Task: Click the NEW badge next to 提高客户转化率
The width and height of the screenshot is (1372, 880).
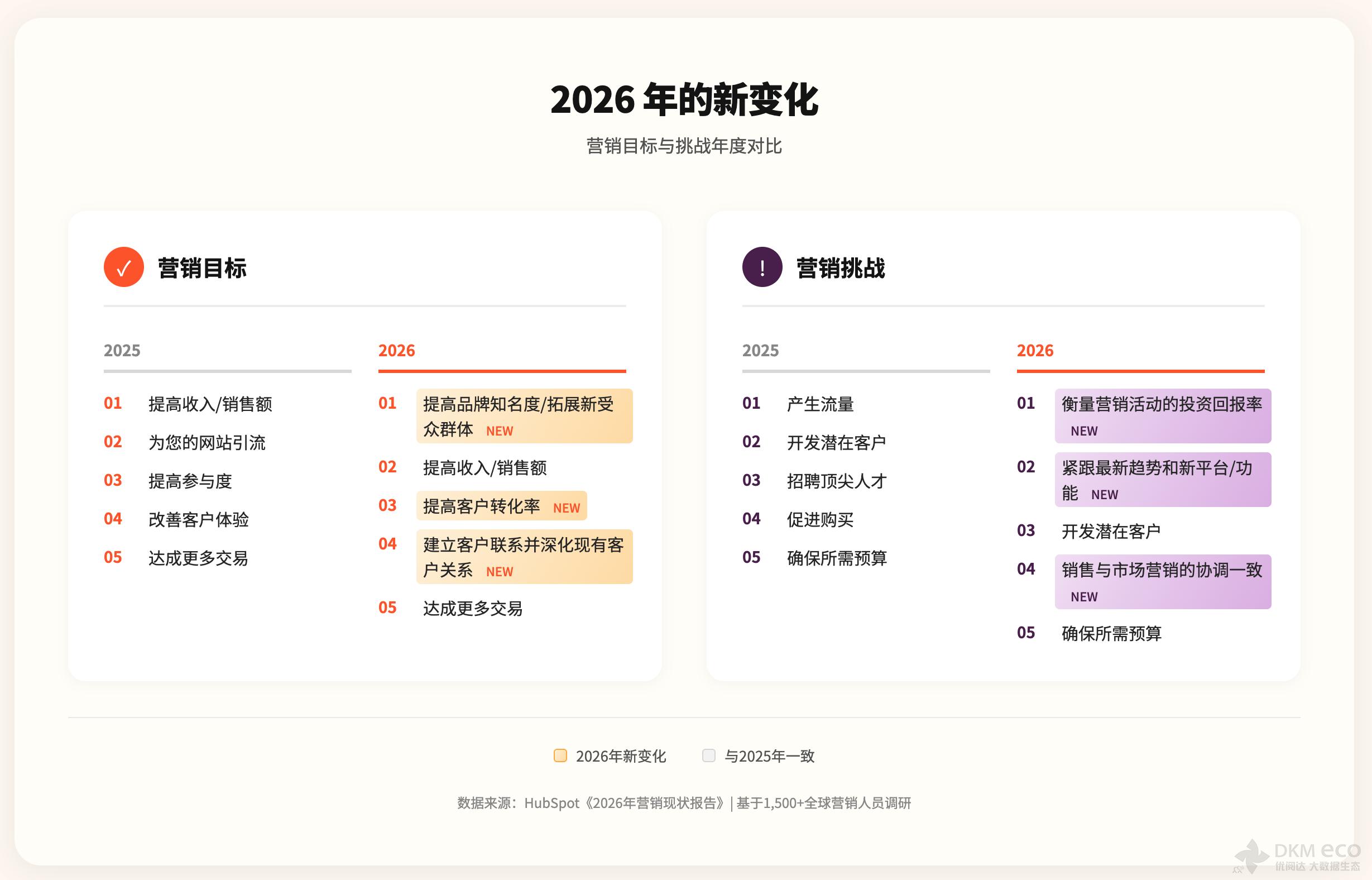Action: click(566, 508)
